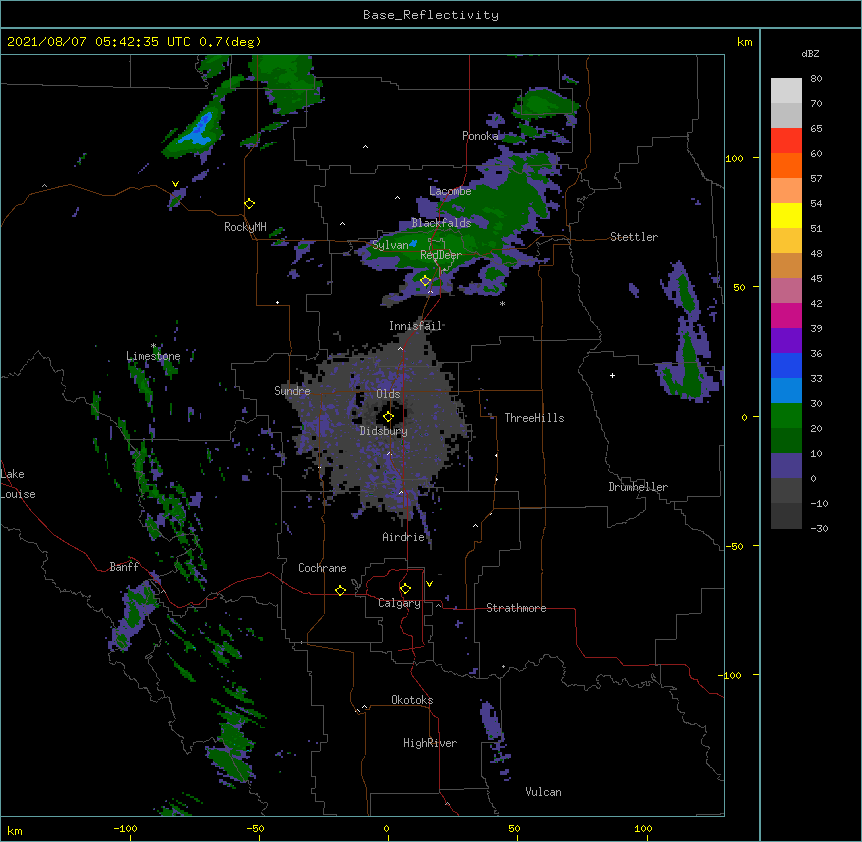
Task: Pick the purple 39 dBZ legend band
Action: point(786,341)
